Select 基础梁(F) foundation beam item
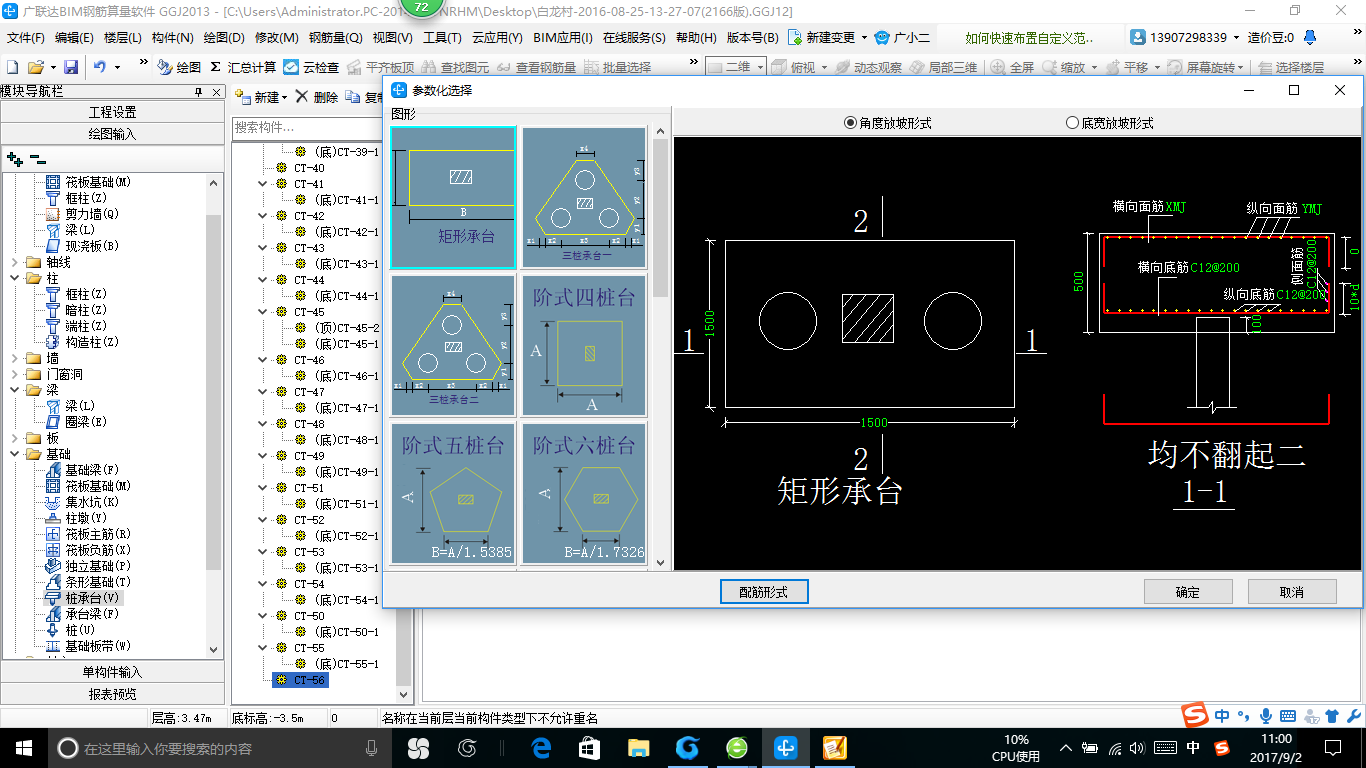This screenshot has height=768, width=1366. 82,470
